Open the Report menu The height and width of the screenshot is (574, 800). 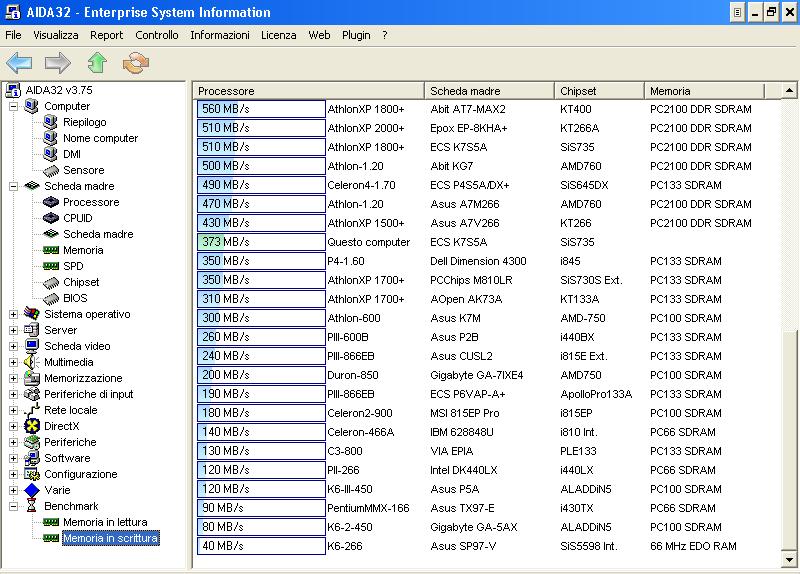click(107, 35)
